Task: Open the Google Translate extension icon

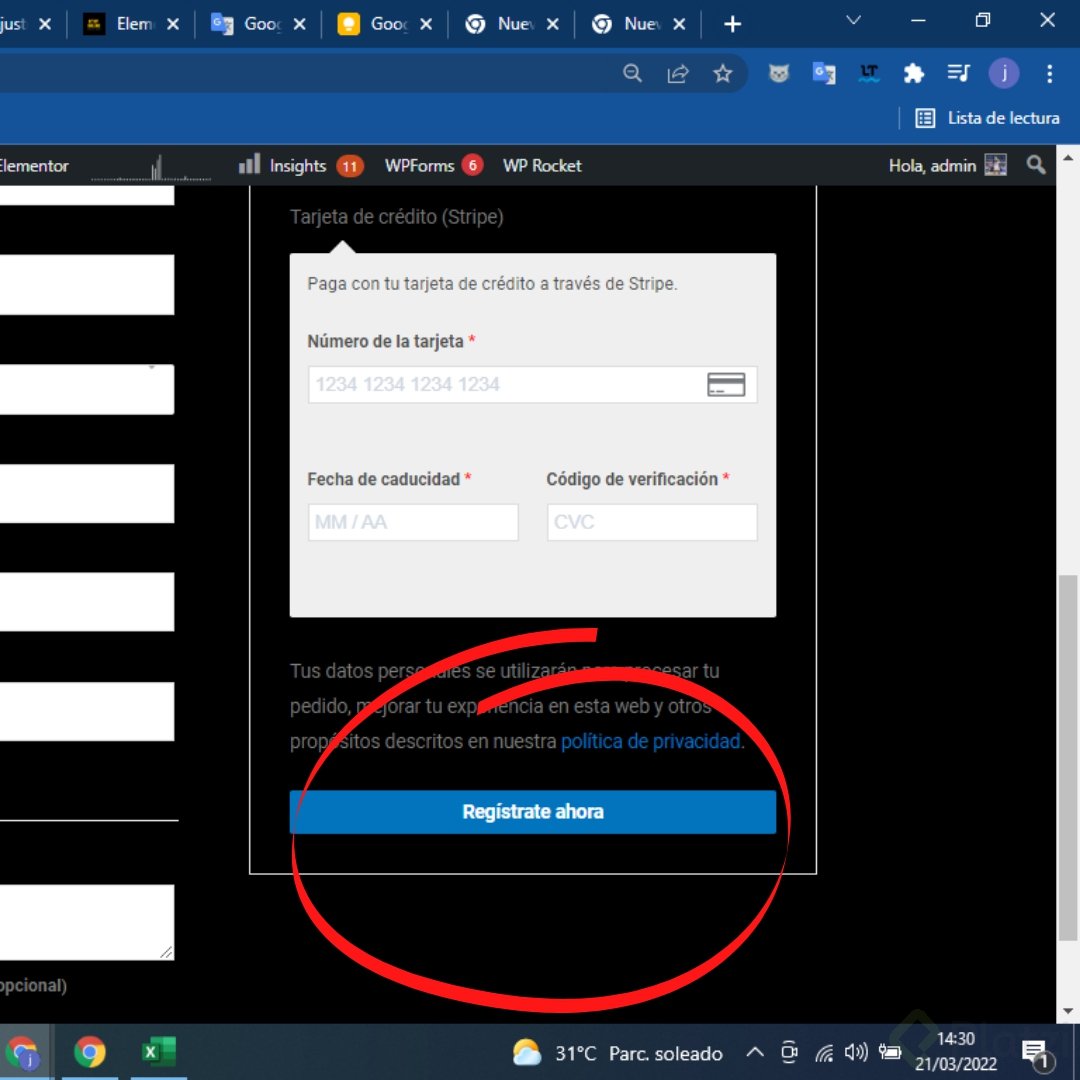Action: [x=824, y=73]
